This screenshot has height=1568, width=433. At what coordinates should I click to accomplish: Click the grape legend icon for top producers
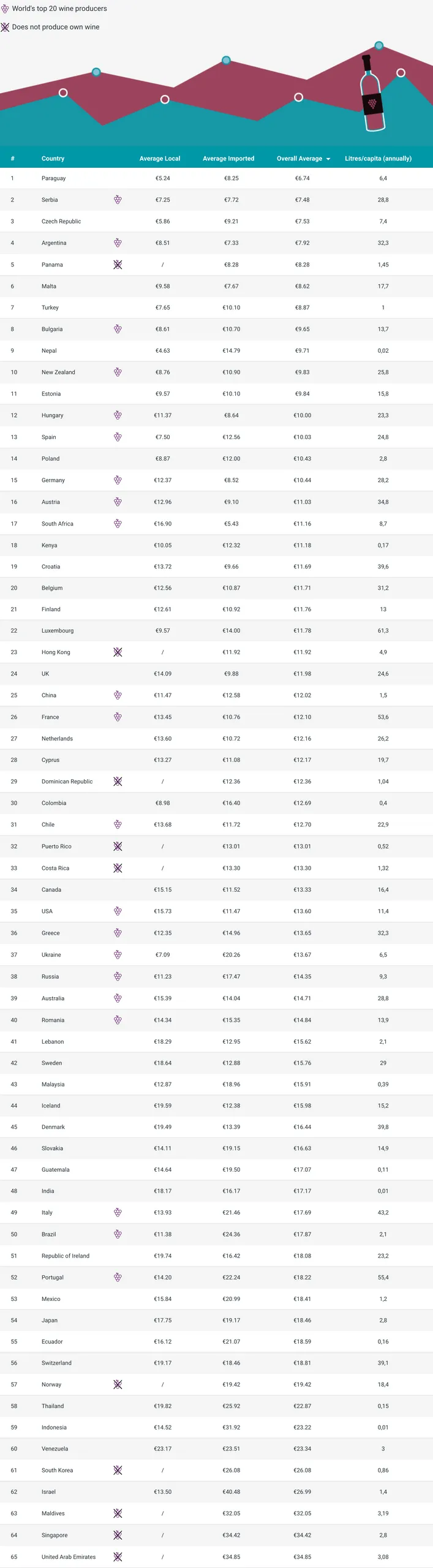click(x=5, y=9)
